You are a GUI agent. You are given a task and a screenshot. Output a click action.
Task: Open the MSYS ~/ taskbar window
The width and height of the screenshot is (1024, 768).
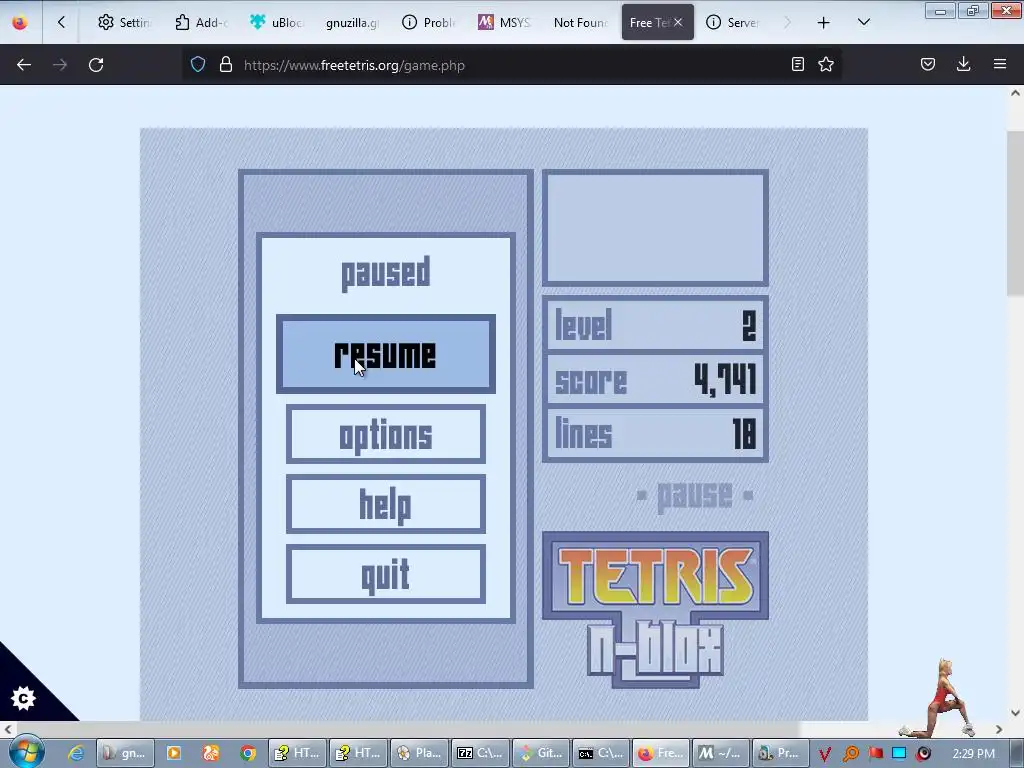tap(720, 754)
